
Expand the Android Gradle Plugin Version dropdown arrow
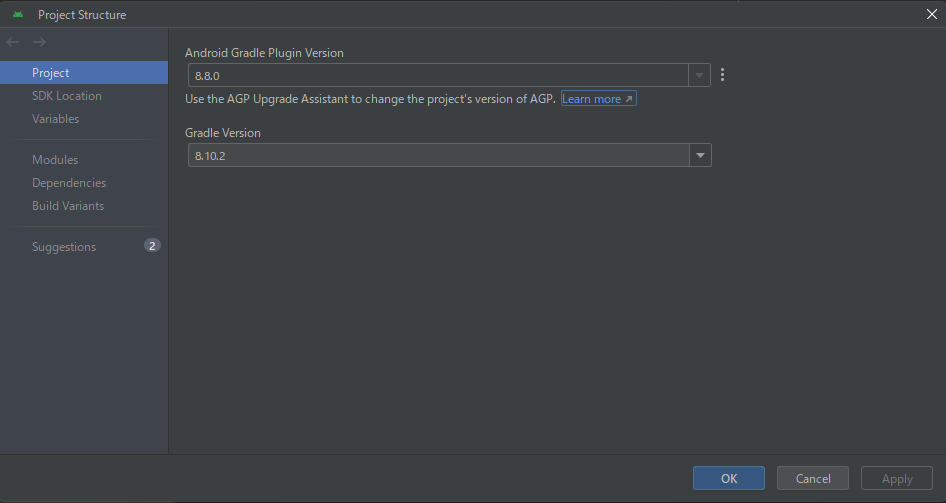[699, 75]
